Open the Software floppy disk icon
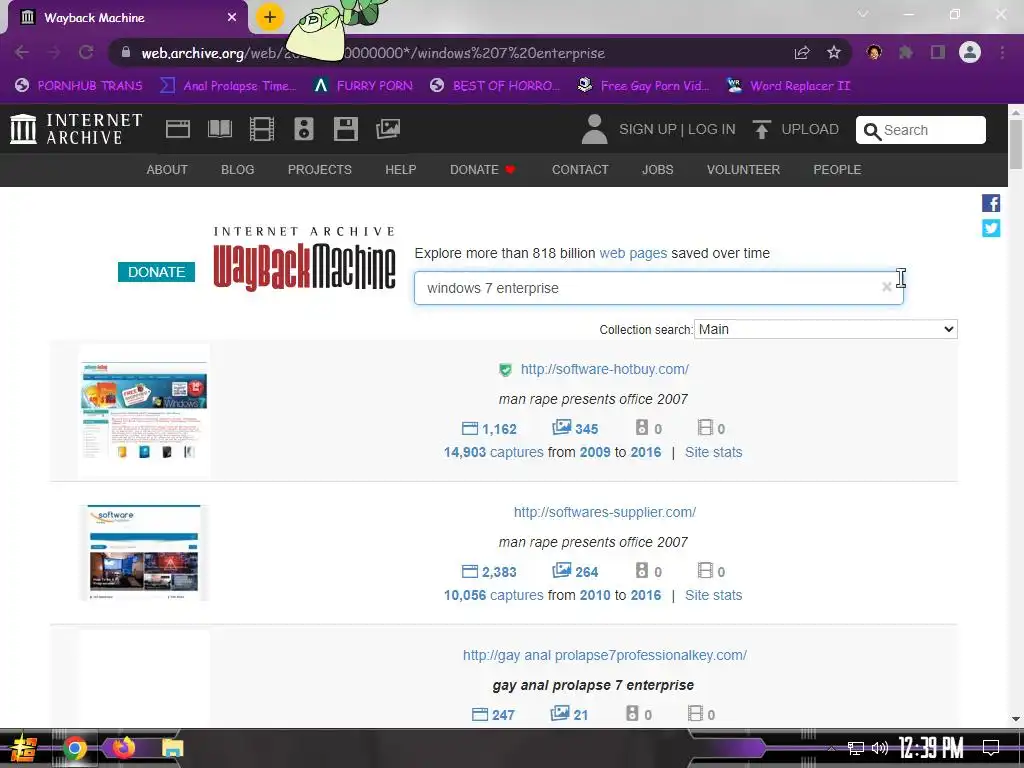 point(345,129)
